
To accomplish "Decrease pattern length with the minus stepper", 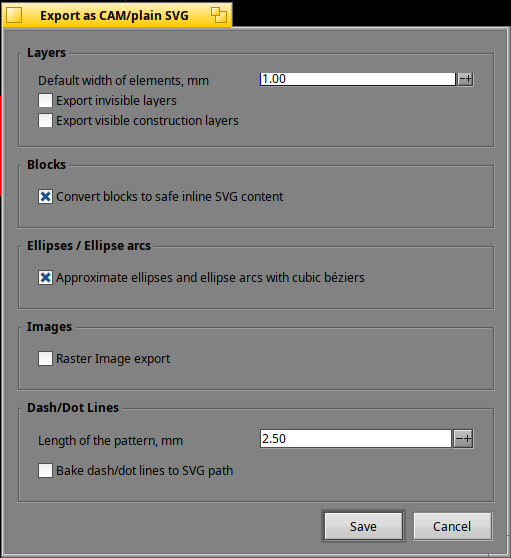I will pyautogui.click(x=459, y=439).
